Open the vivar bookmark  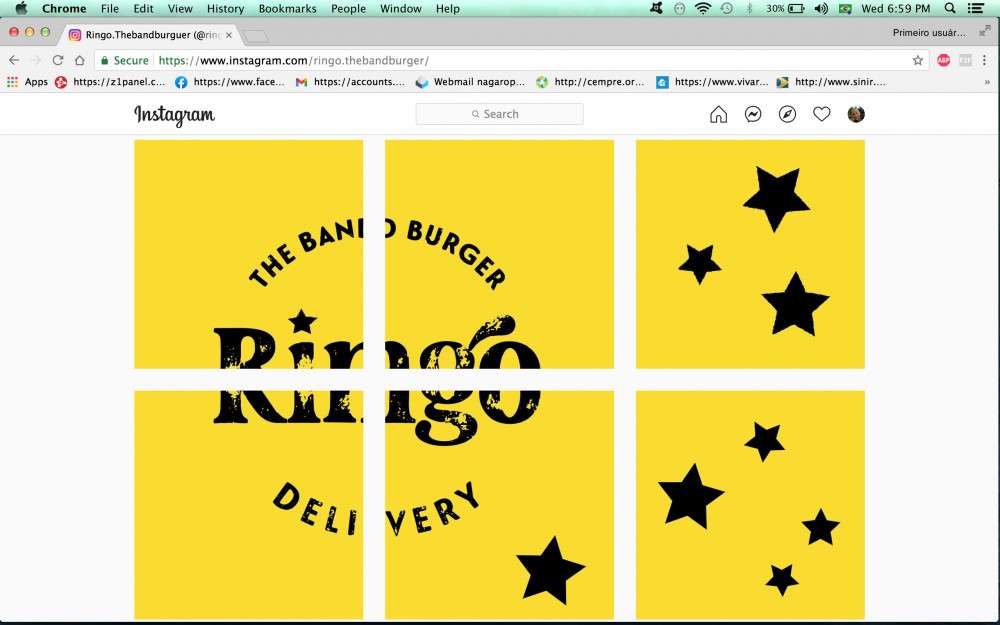click(712, 82)
